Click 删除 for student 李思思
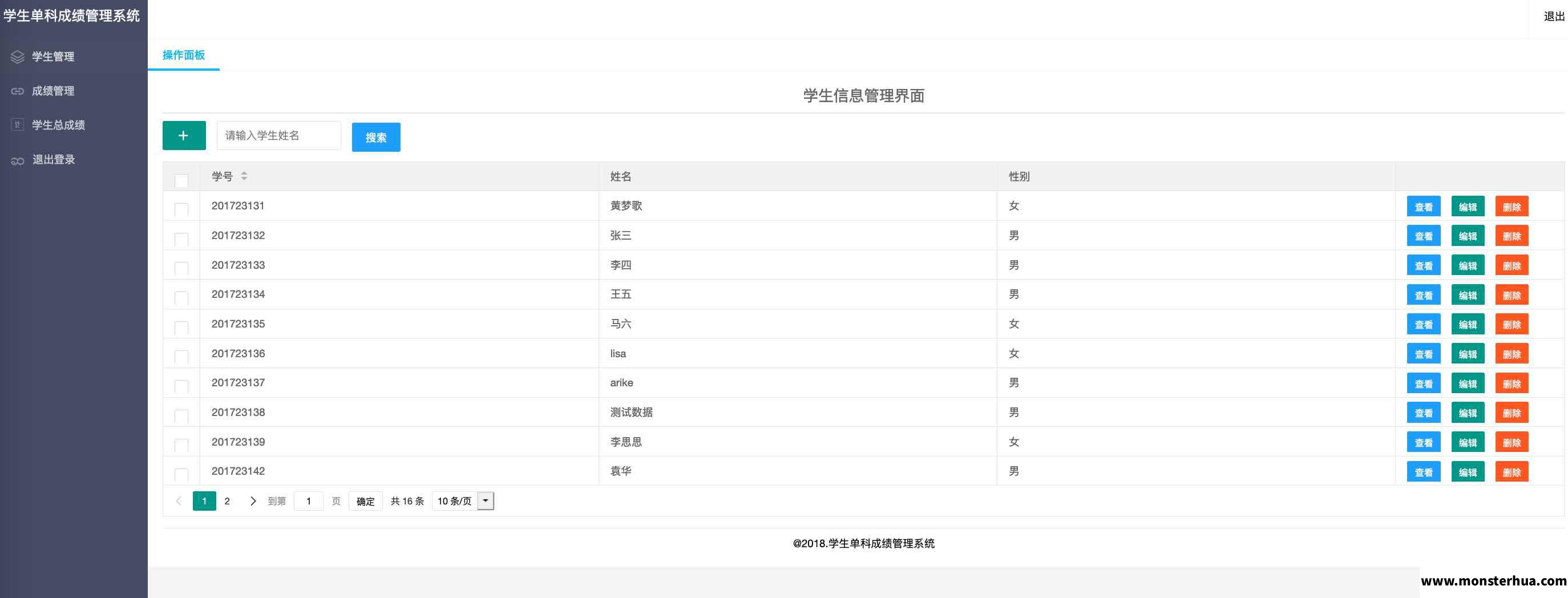Image resolution: width=1568 pixels, height=598 pixels. pyautogui.click(x=1512, y=443)
